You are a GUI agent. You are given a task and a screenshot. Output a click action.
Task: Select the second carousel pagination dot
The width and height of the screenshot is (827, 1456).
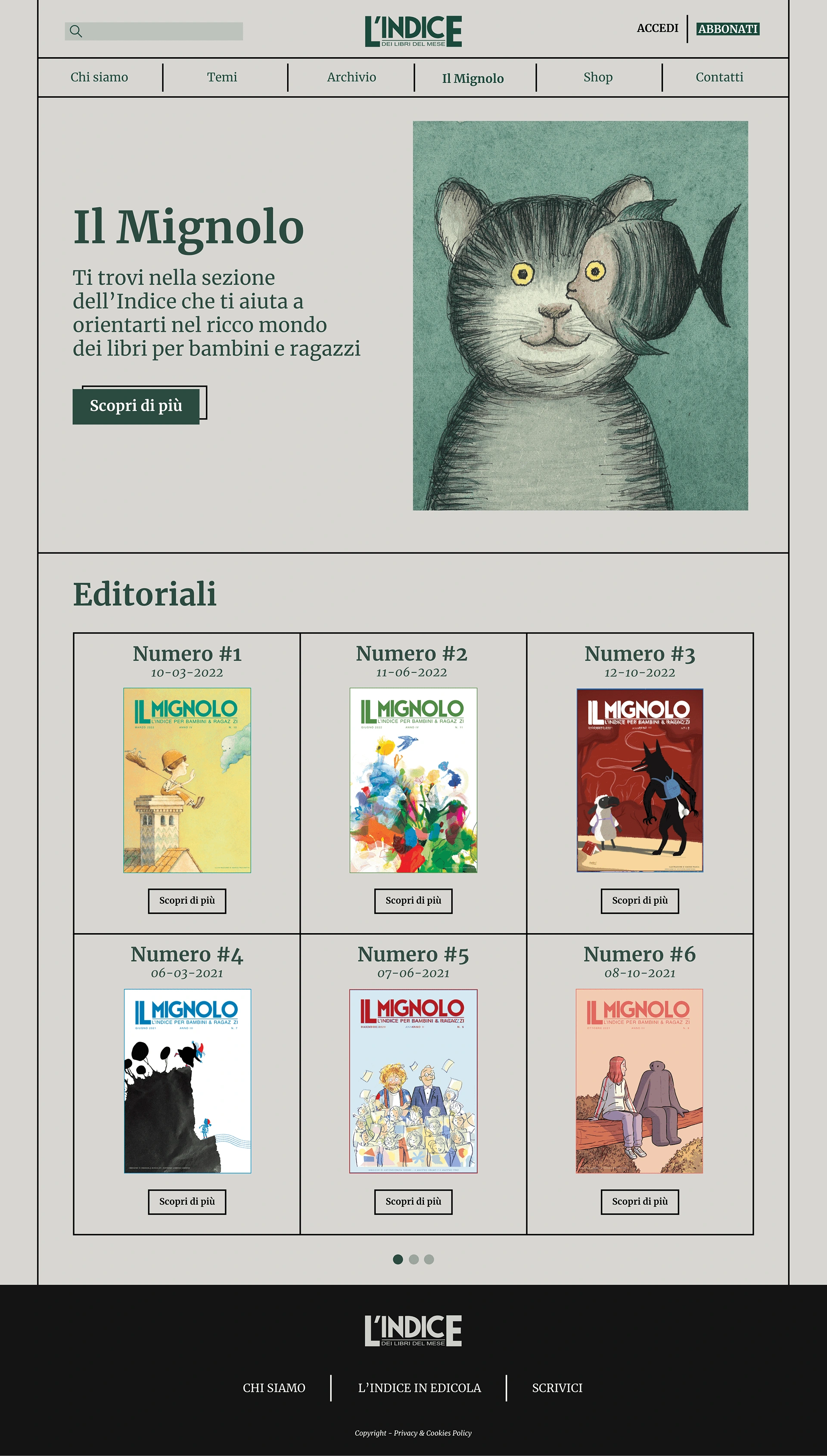tap(413, 1260)
